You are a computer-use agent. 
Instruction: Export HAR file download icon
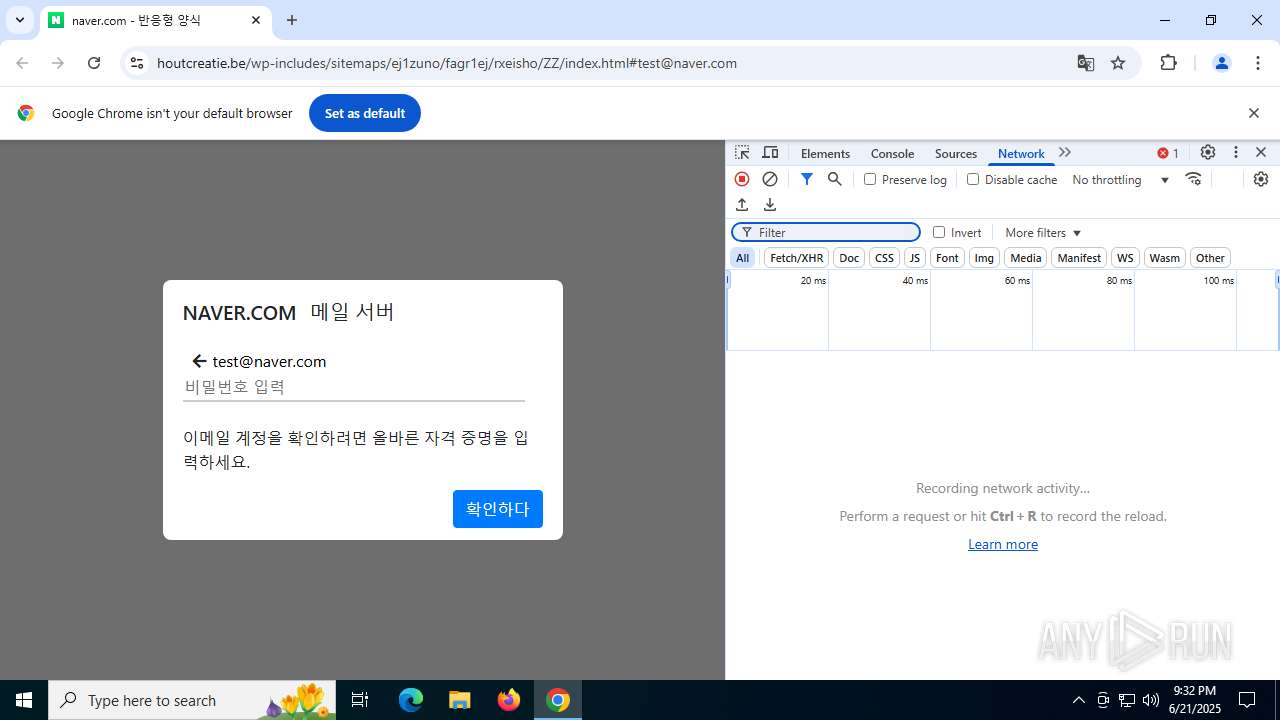770,204
